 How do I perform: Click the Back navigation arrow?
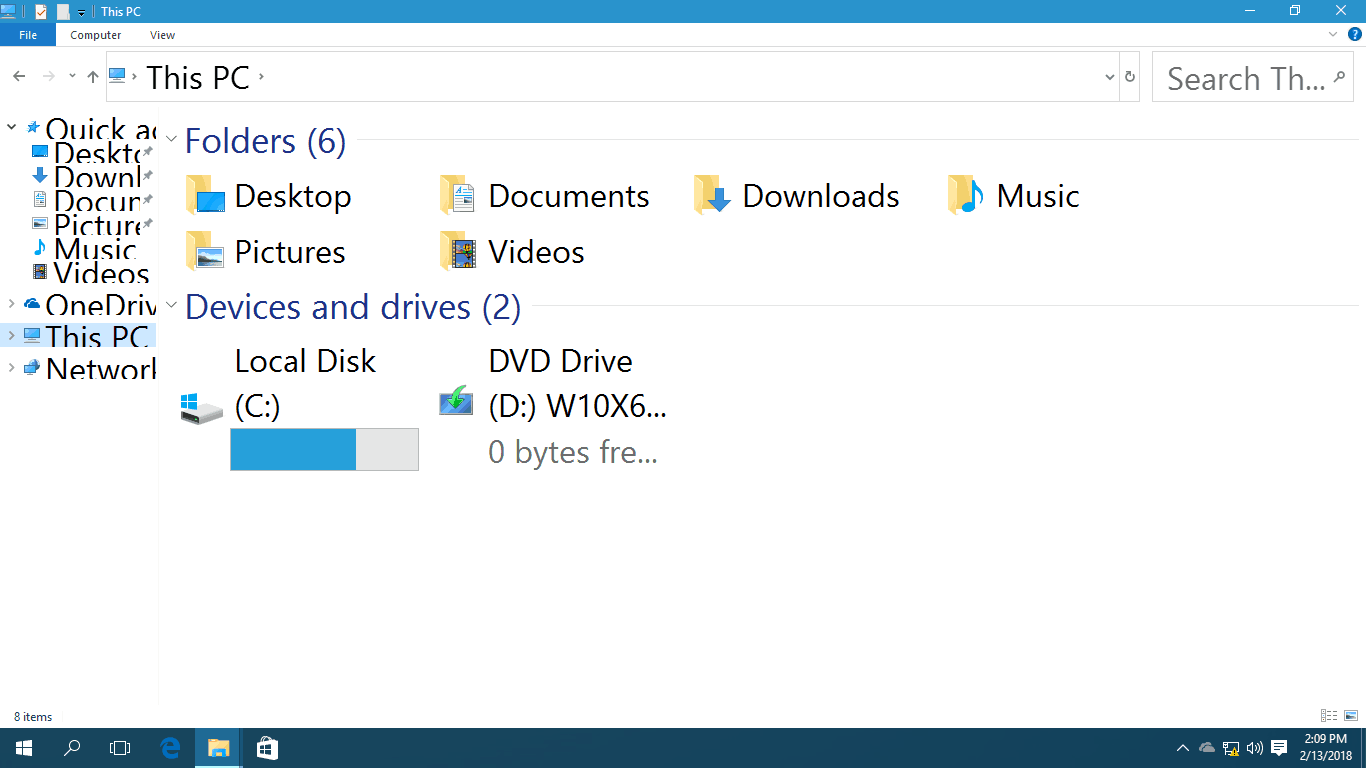[x=19, y=76]
